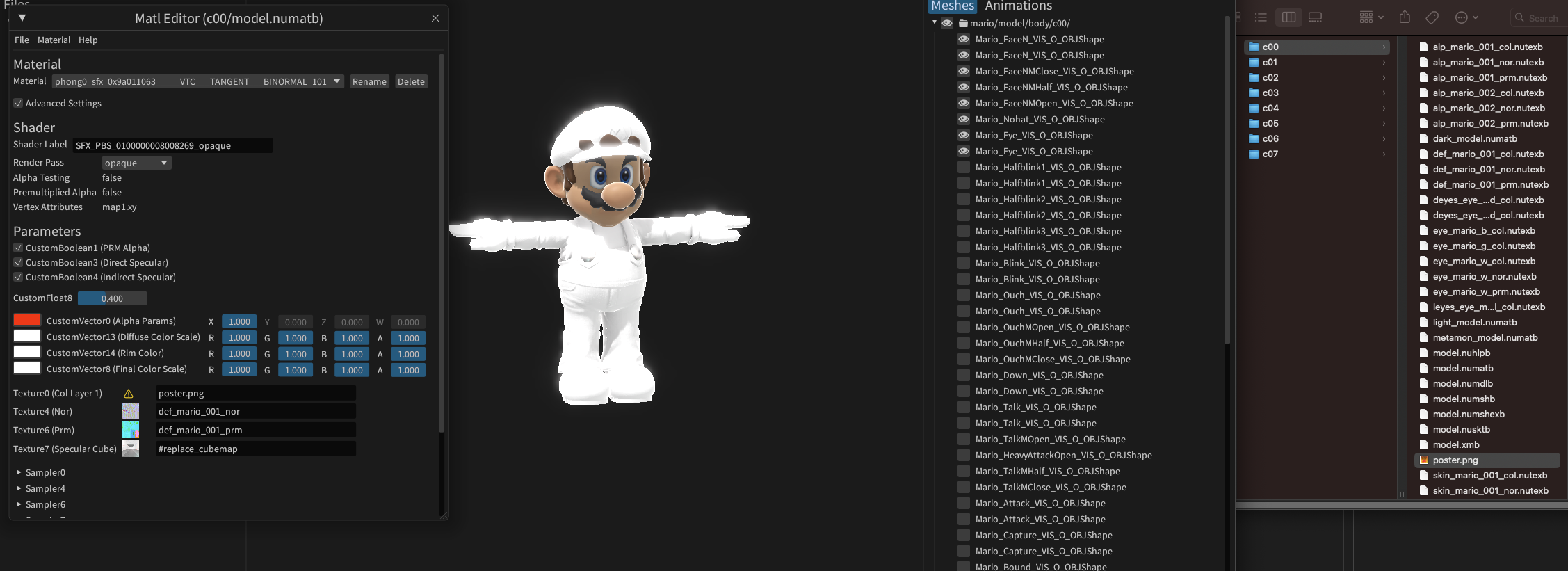Switch to the Meshes tab
The image size is (1568, 571).
pyautogui.click(x=953, y=6)
